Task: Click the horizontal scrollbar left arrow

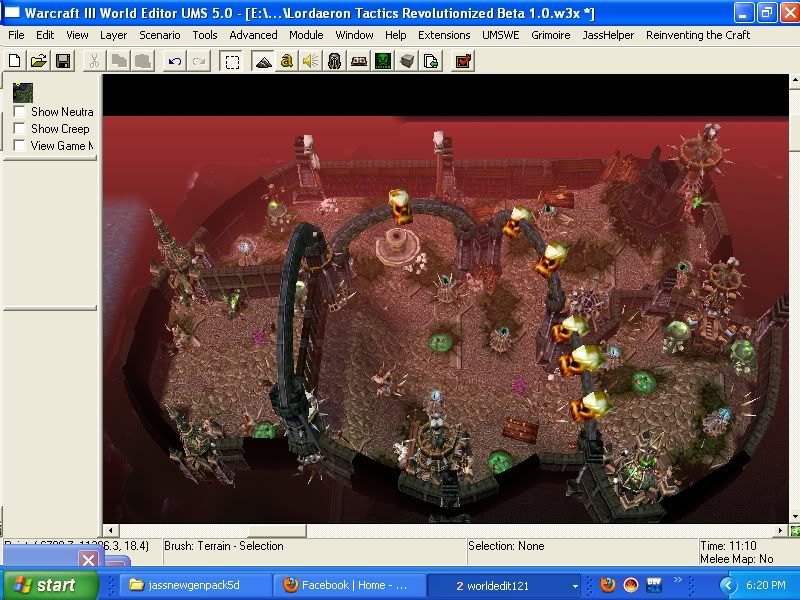Action: [110, 531]
